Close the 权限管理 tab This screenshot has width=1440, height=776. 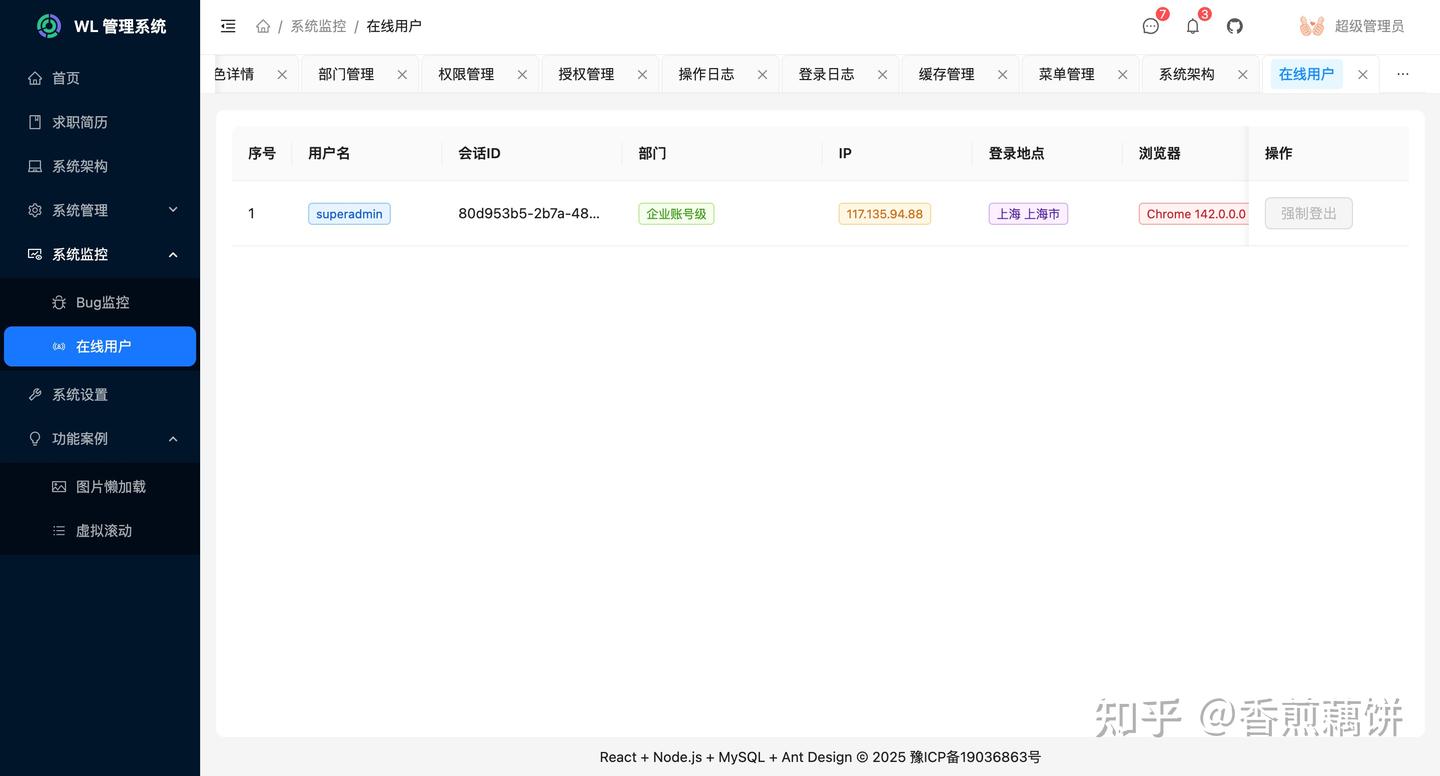point(522,74)
